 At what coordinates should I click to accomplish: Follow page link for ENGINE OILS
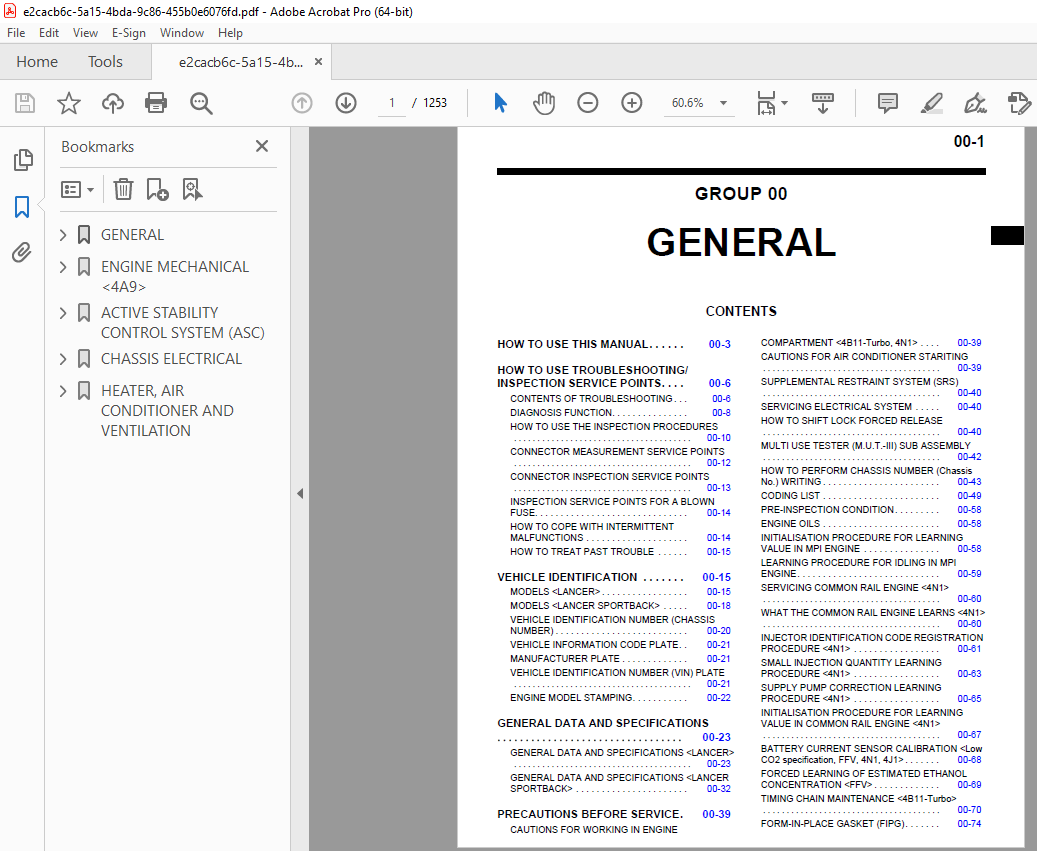[x=970, y=524]
